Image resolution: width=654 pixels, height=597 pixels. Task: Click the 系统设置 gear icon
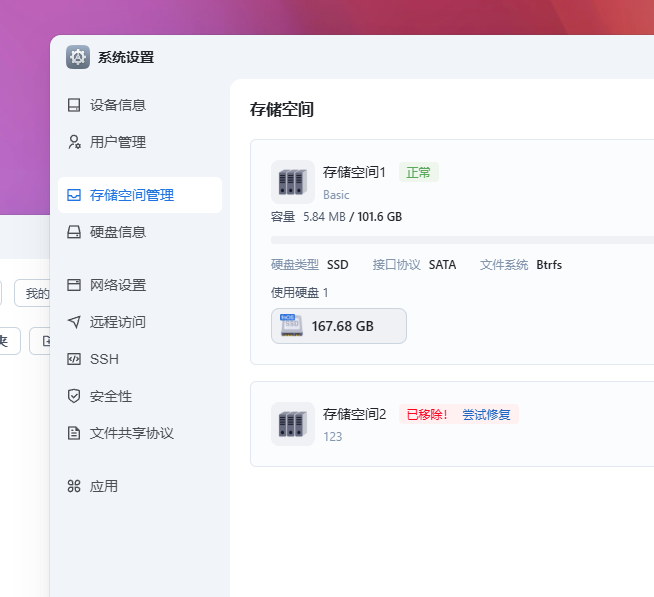(78, 57)
